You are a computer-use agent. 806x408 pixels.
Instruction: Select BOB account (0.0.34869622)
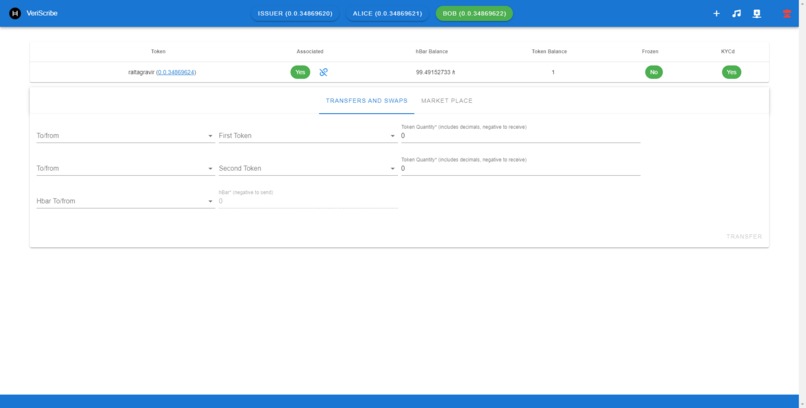(x=474, y=13)
